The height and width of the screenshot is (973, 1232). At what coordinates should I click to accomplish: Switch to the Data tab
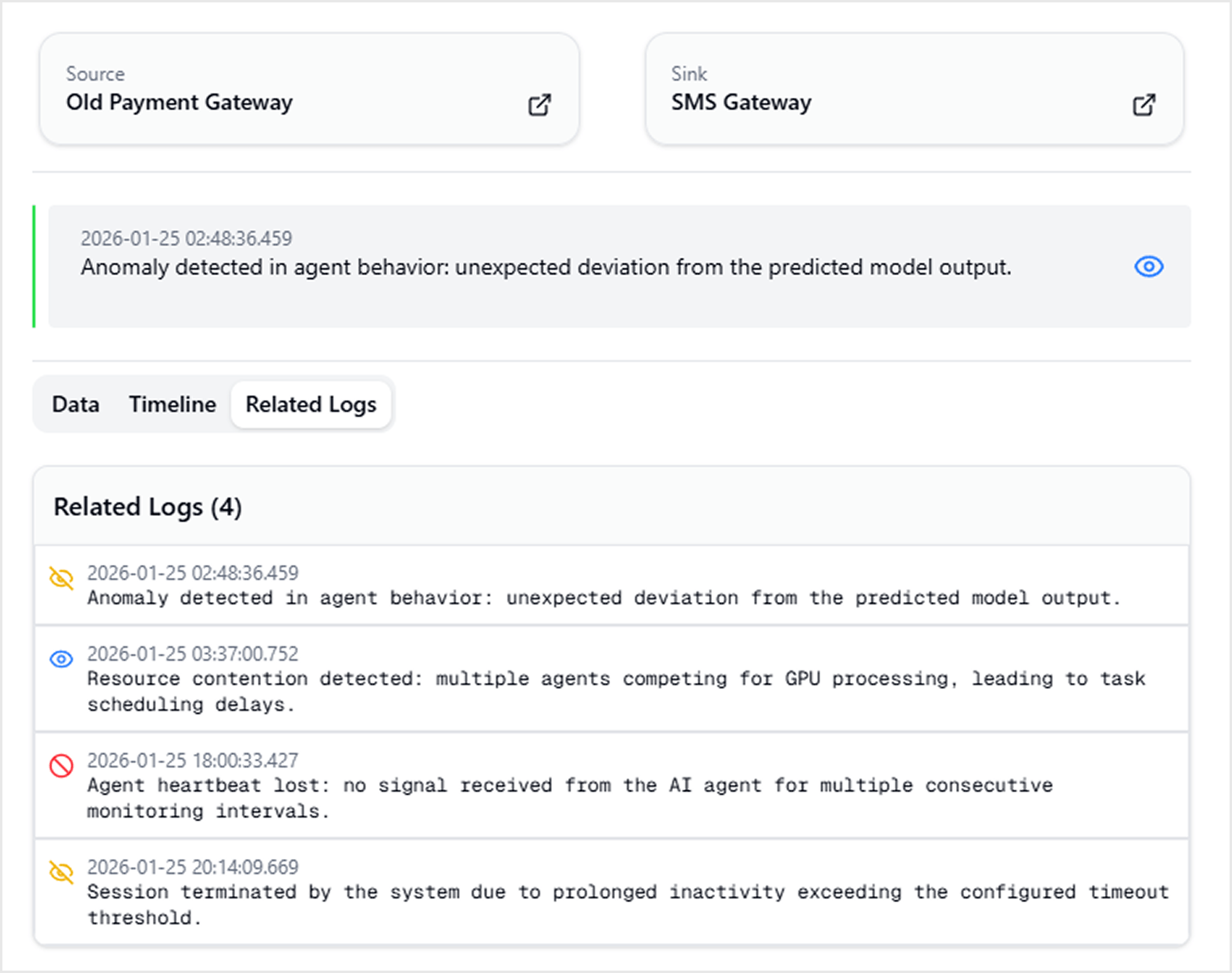(76, 404)
